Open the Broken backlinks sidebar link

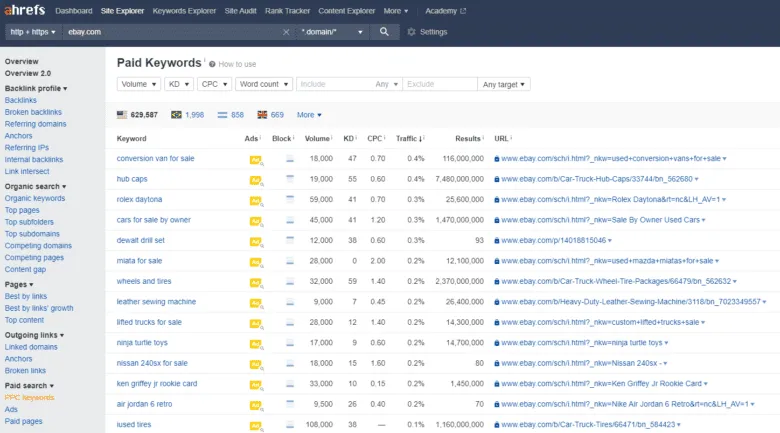(33, 112)
